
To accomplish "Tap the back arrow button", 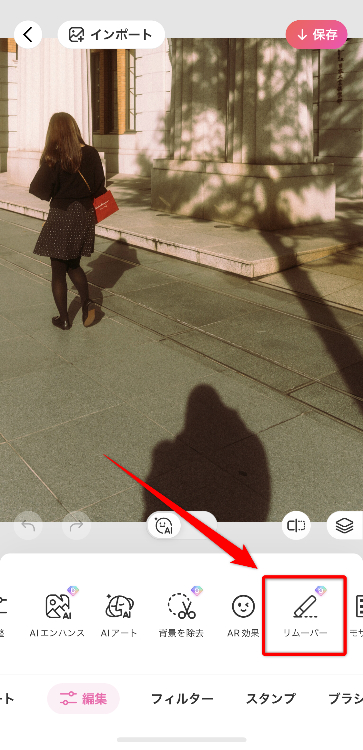I will coord(28,34).
